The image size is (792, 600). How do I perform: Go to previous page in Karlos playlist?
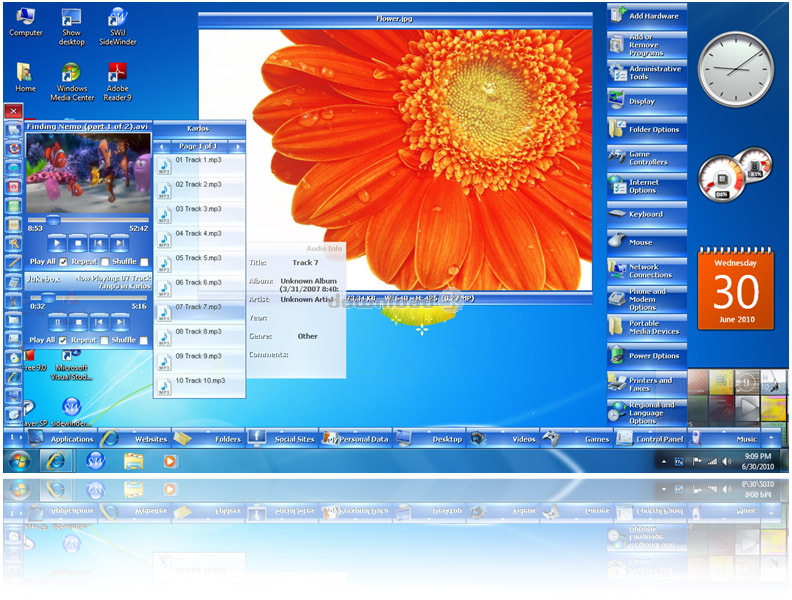pos(162,147)
